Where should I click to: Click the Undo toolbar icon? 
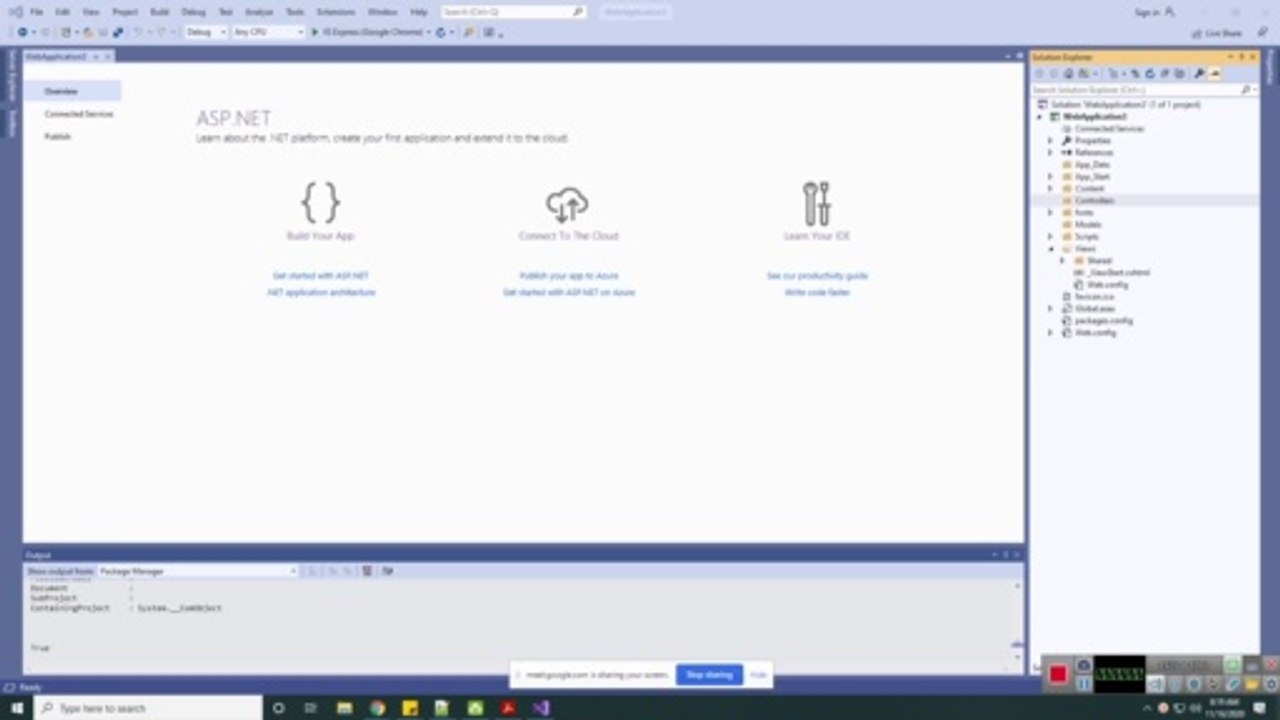pos(138,32)
